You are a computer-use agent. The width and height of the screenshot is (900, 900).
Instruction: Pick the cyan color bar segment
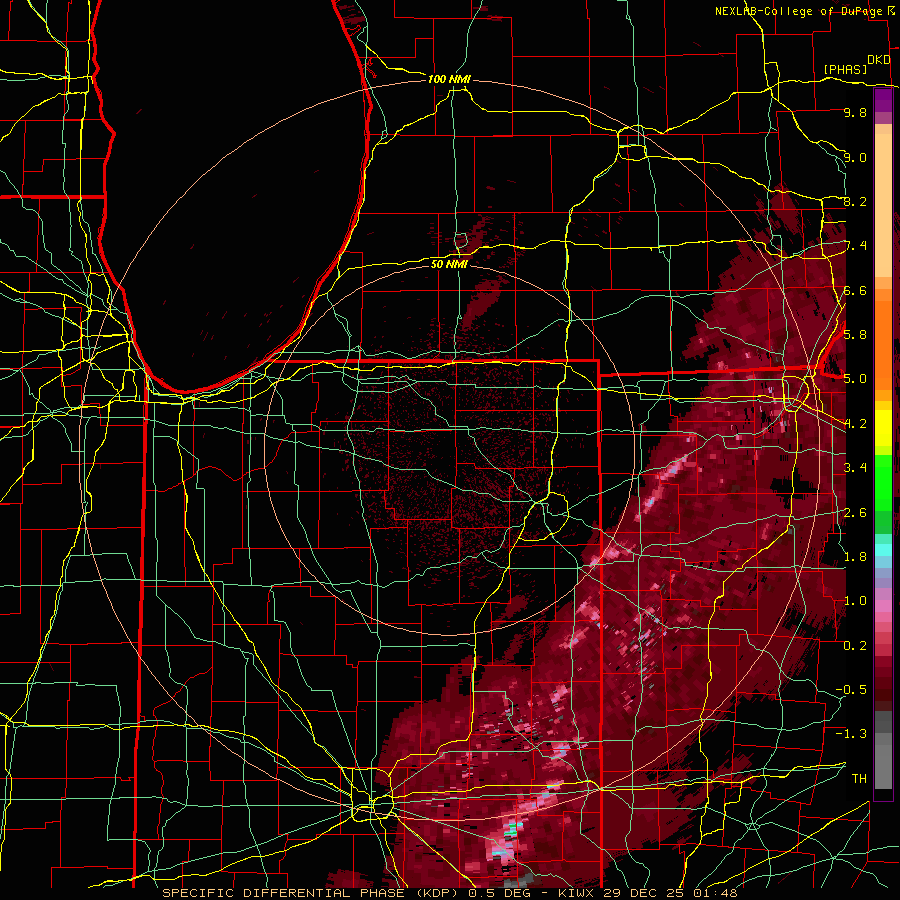pyautogui.click(x=883, y=550)
